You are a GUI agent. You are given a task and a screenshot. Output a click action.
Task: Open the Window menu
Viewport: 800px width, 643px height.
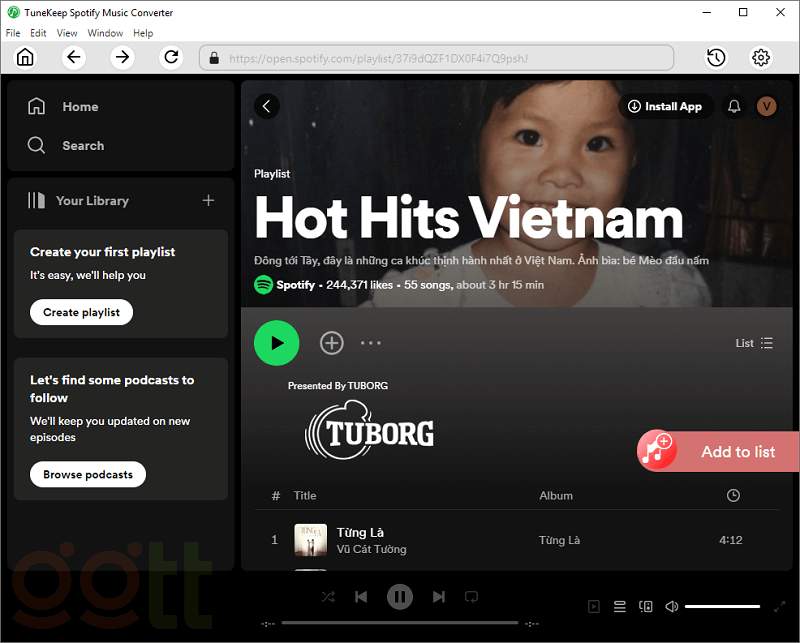104,32
